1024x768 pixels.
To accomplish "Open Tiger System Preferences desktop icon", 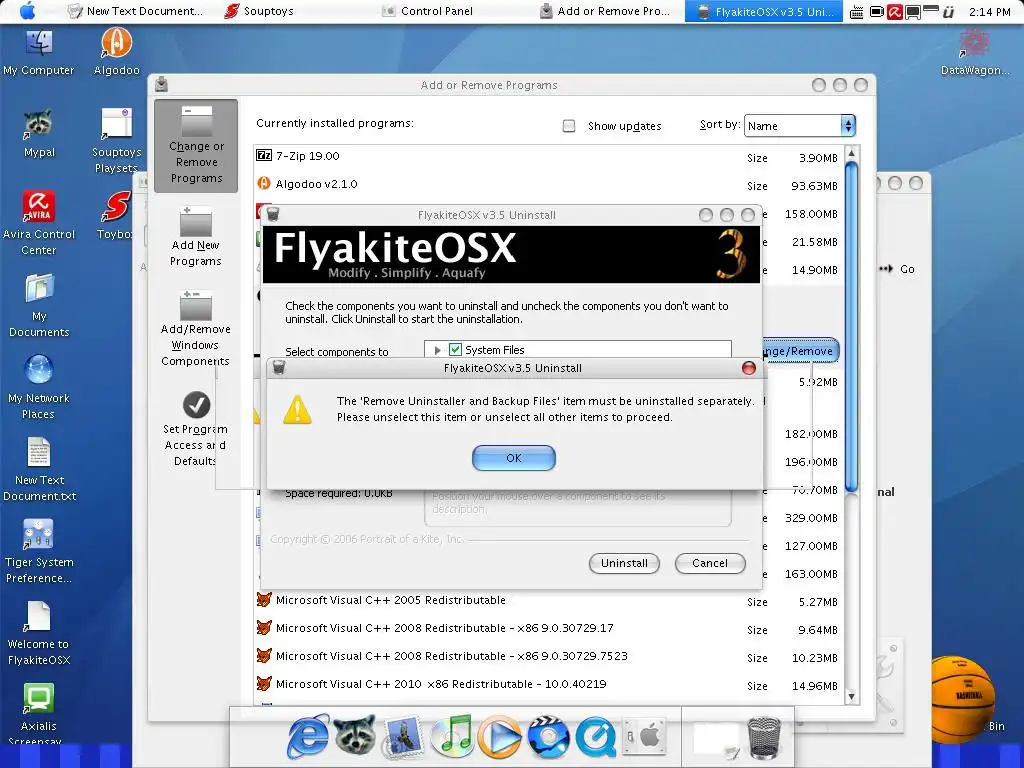I will [39, 552].
